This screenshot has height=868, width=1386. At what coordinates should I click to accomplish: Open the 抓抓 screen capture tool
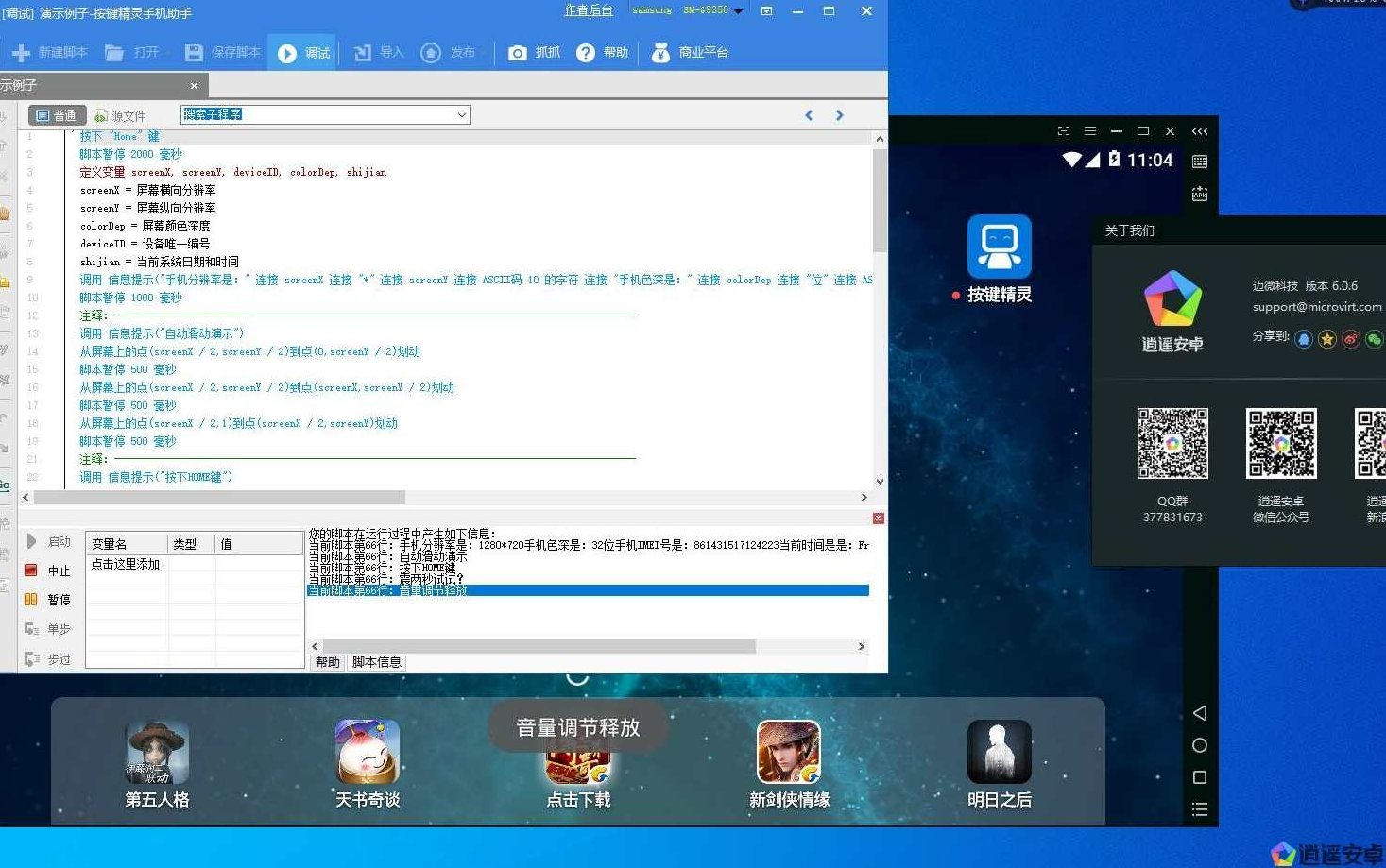tap(533, 52)
